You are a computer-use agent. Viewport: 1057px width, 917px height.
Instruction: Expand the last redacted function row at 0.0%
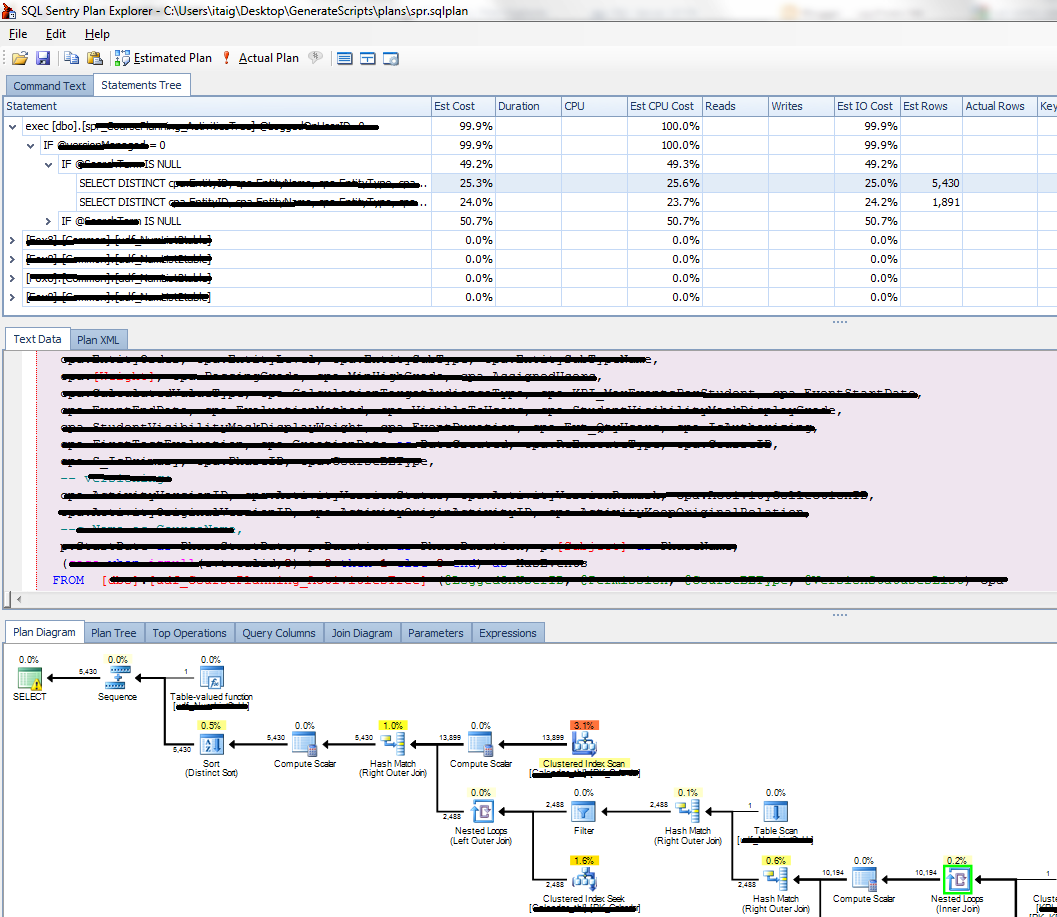pyautogui.click(x=12, y=297)
